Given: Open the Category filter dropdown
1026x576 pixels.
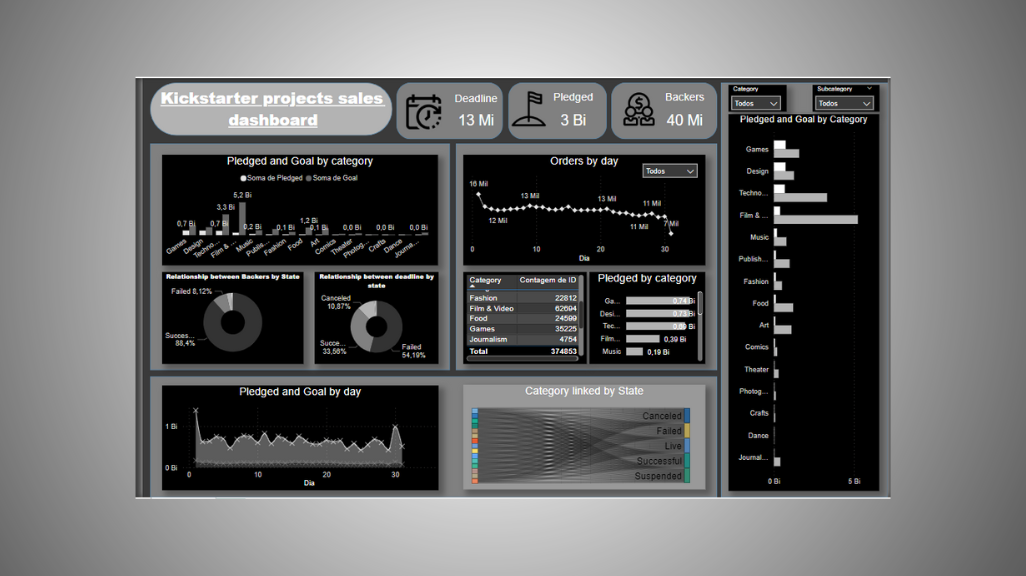Looking at the screenshot, I should (756, 103).
